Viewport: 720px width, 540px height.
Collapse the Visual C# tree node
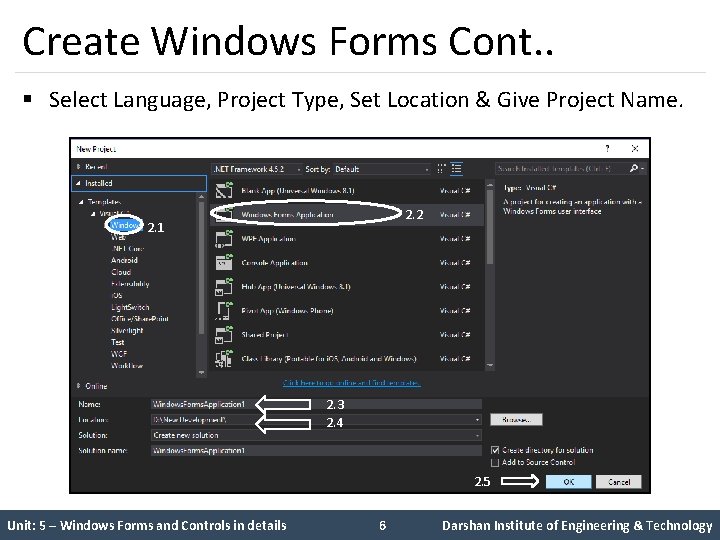tap(93, 214)
